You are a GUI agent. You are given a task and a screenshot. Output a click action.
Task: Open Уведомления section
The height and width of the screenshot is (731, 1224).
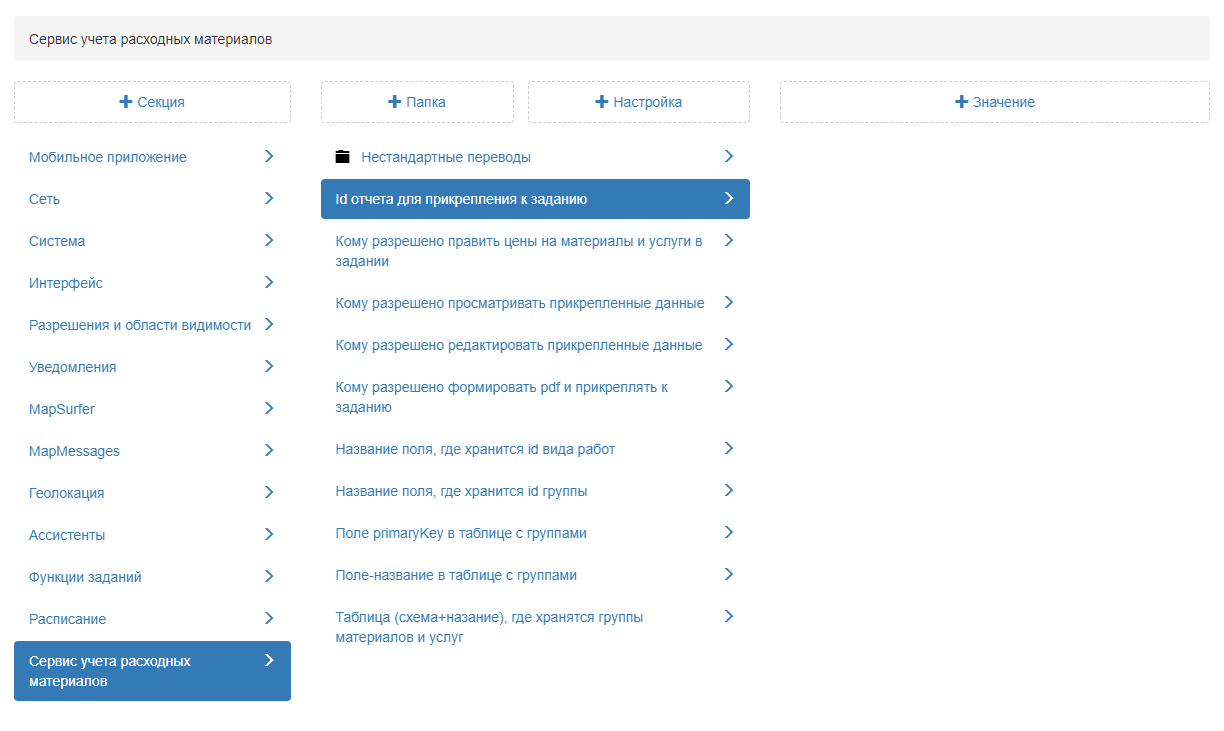tap(152, 367)
